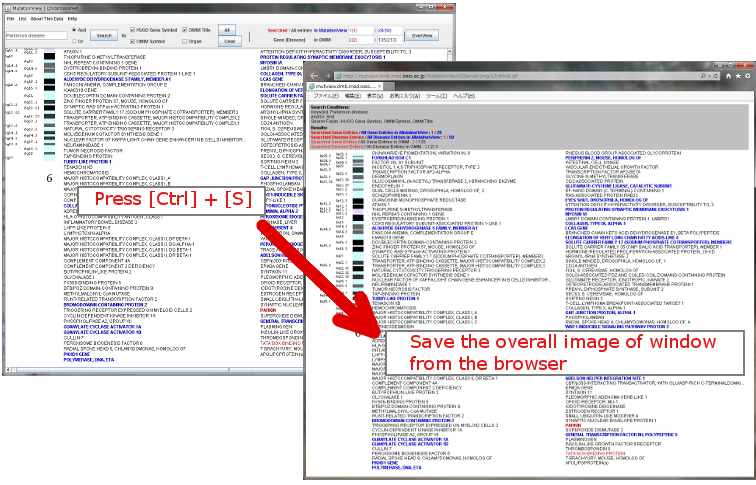The image size is (756, 485).
Task: Click the keyword search text field
Action: 35,35
